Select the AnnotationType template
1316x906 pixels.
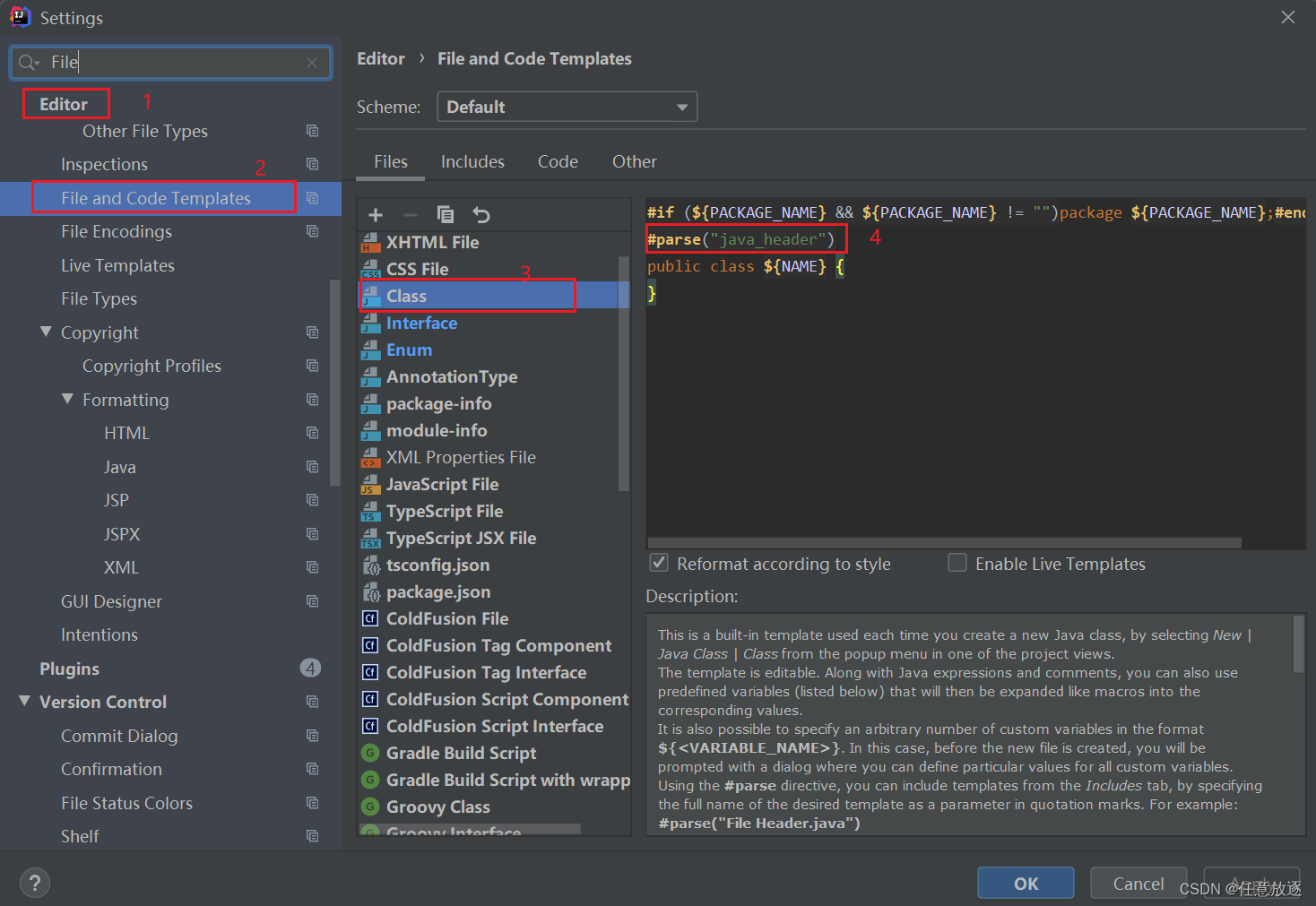tap(452, 376)
